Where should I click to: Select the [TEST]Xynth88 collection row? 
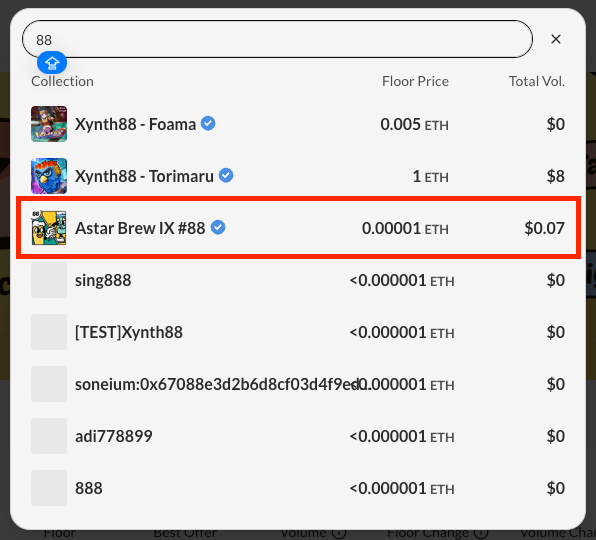(298, 332)
